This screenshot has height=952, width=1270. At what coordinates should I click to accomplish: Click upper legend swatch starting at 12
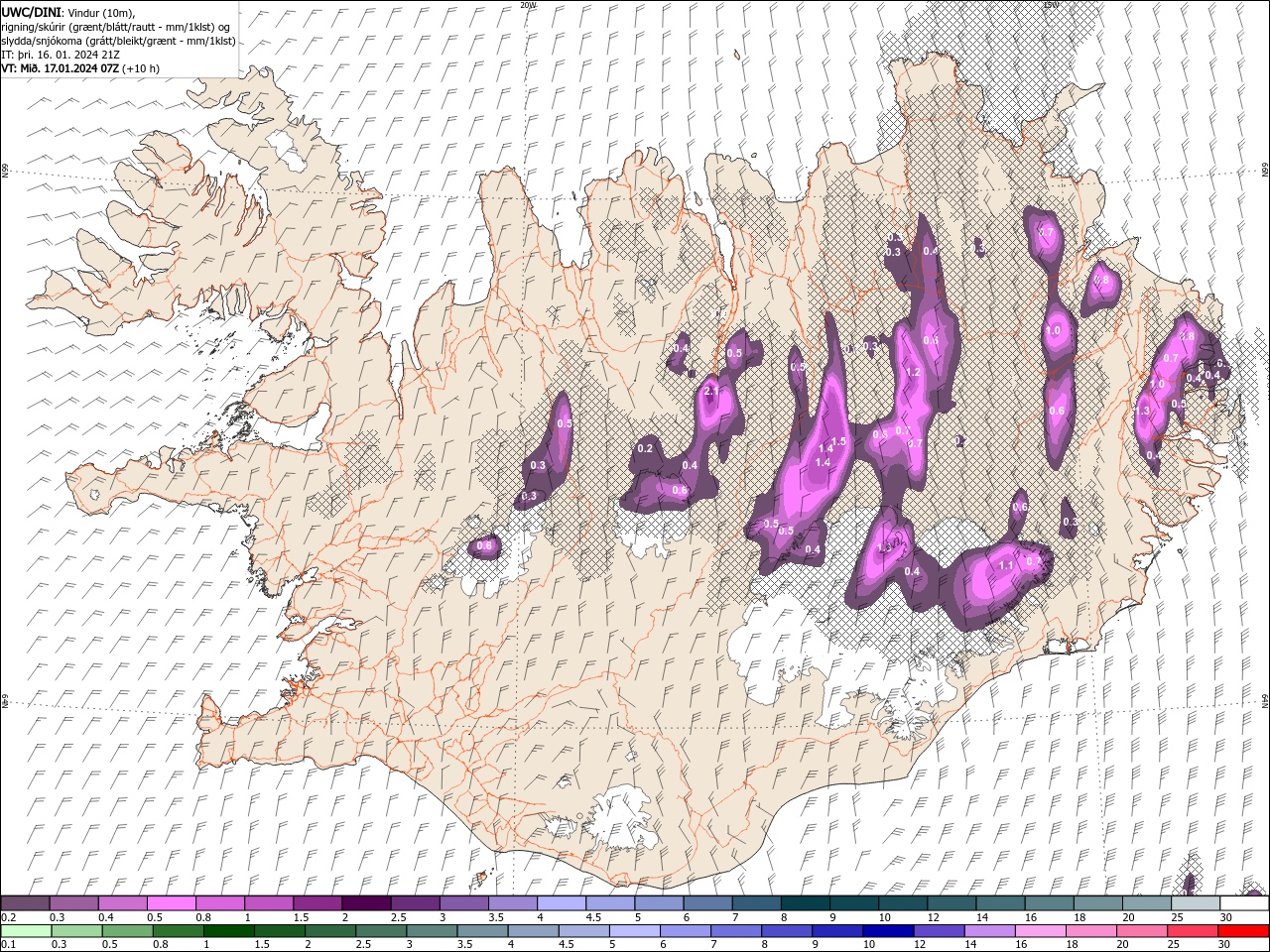pyautogui.click(x=951, y=903)
